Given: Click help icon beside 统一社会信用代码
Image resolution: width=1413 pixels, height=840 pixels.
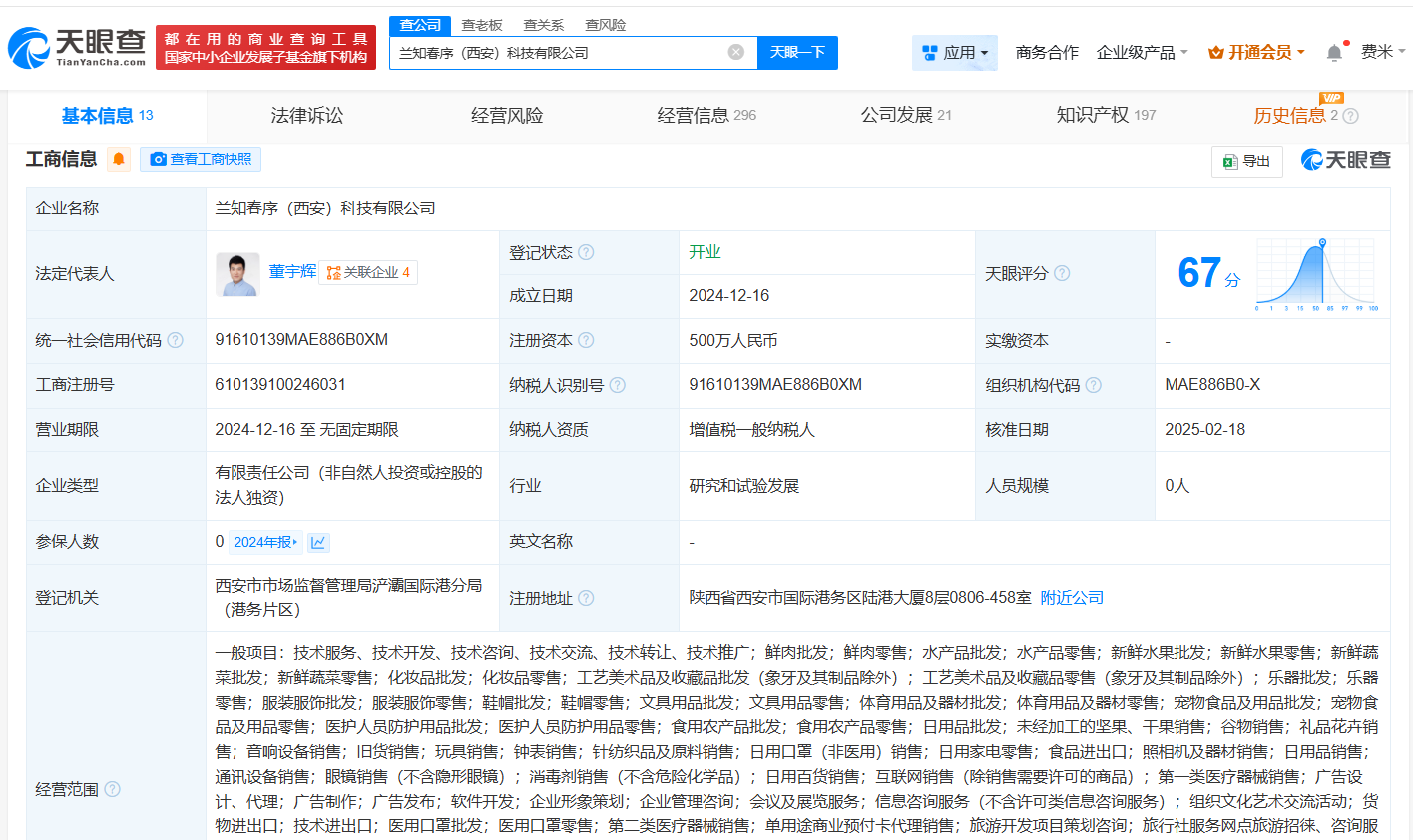Looking at the screenshot, I should coord(176,340).
